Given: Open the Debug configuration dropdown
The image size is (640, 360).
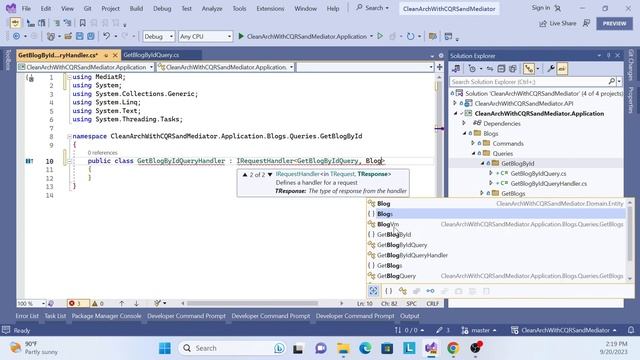Looking at the screenshot, I should pos(158,36).
